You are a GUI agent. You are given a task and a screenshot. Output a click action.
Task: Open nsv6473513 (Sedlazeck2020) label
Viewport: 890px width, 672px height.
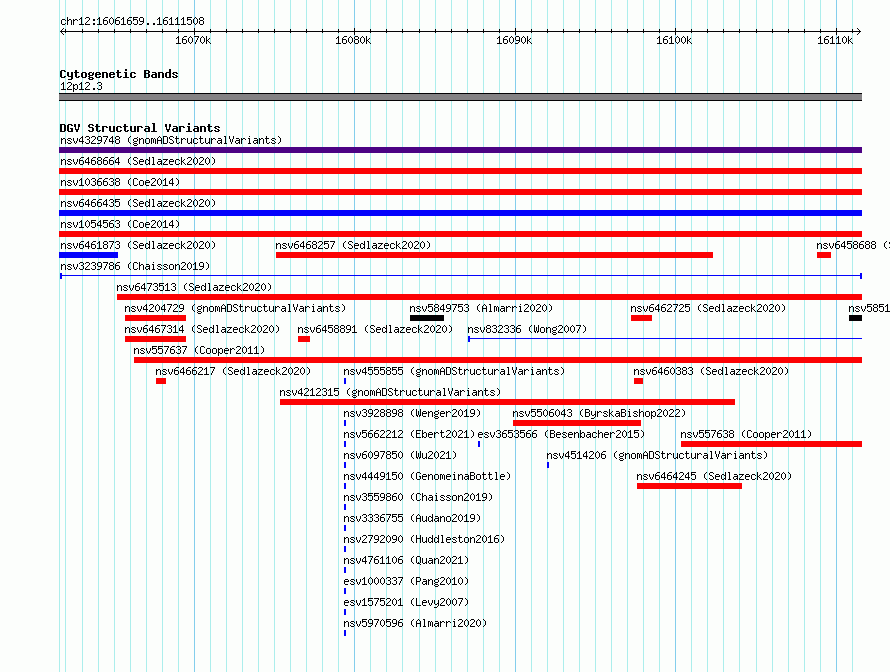(194, 287)
